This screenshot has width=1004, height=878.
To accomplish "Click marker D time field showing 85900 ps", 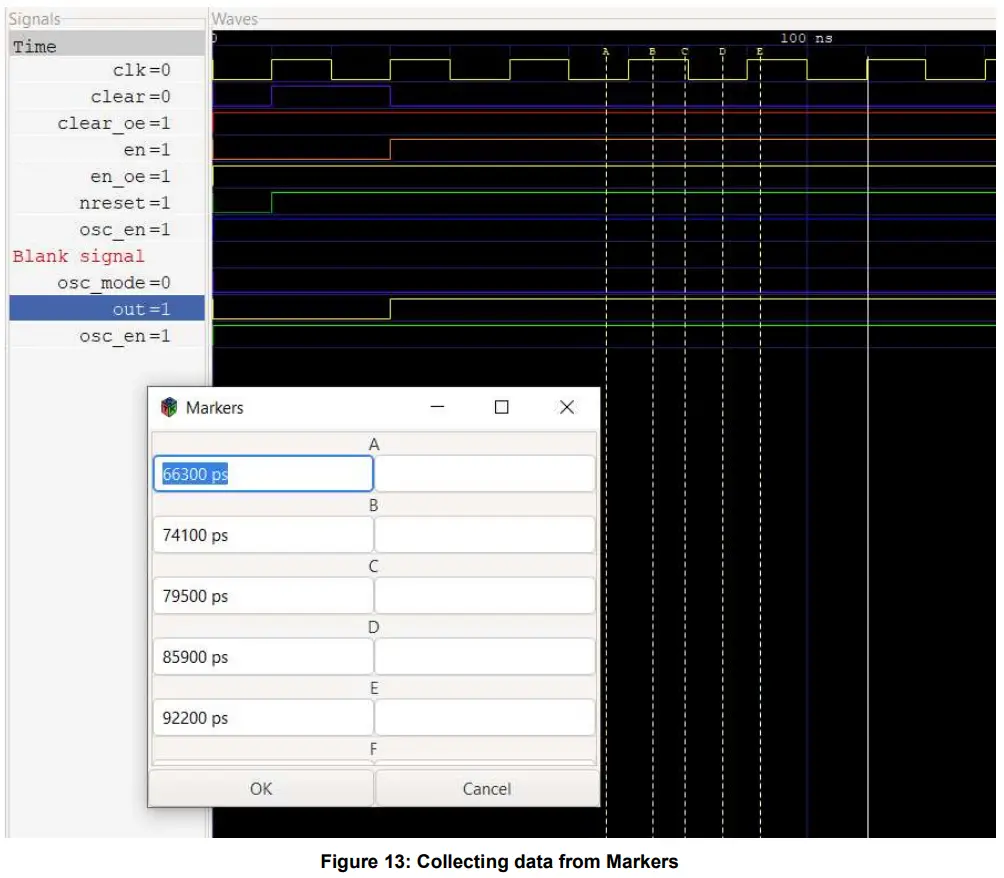I will tap(263, 657).
